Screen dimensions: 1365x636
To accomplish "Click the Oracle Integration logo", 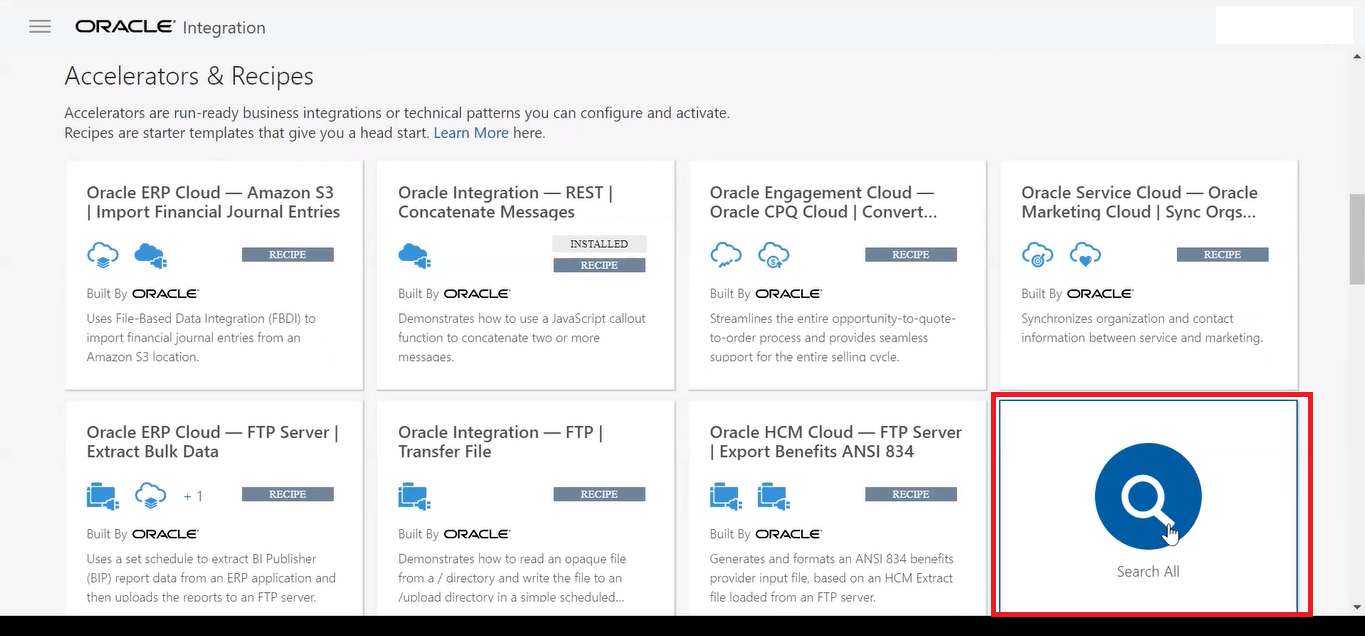I will 168,27.
